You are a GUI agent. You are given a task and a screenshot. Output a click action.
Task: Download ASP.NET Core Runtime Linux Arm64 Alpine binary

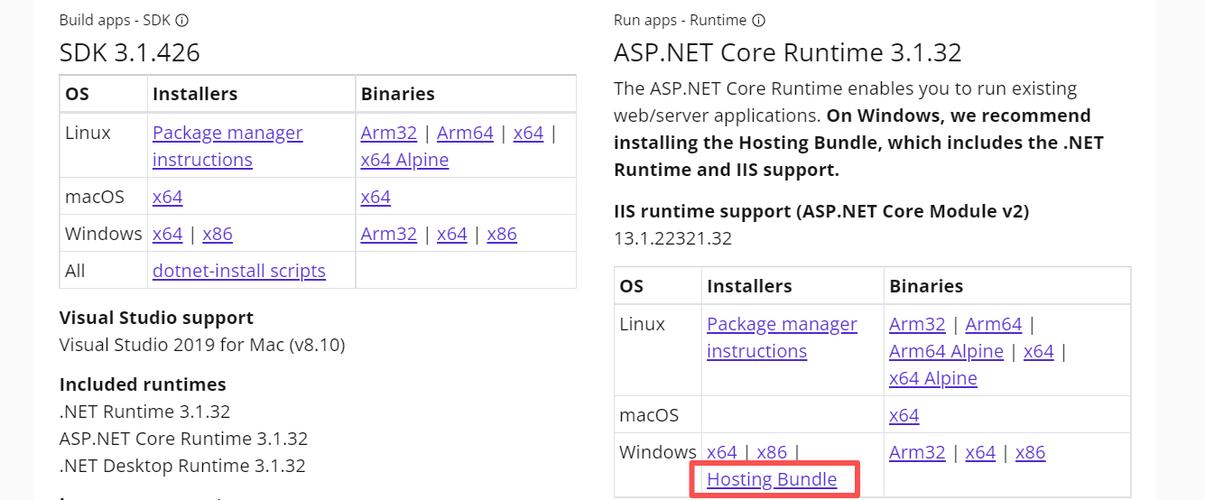[x=946, y=351]
